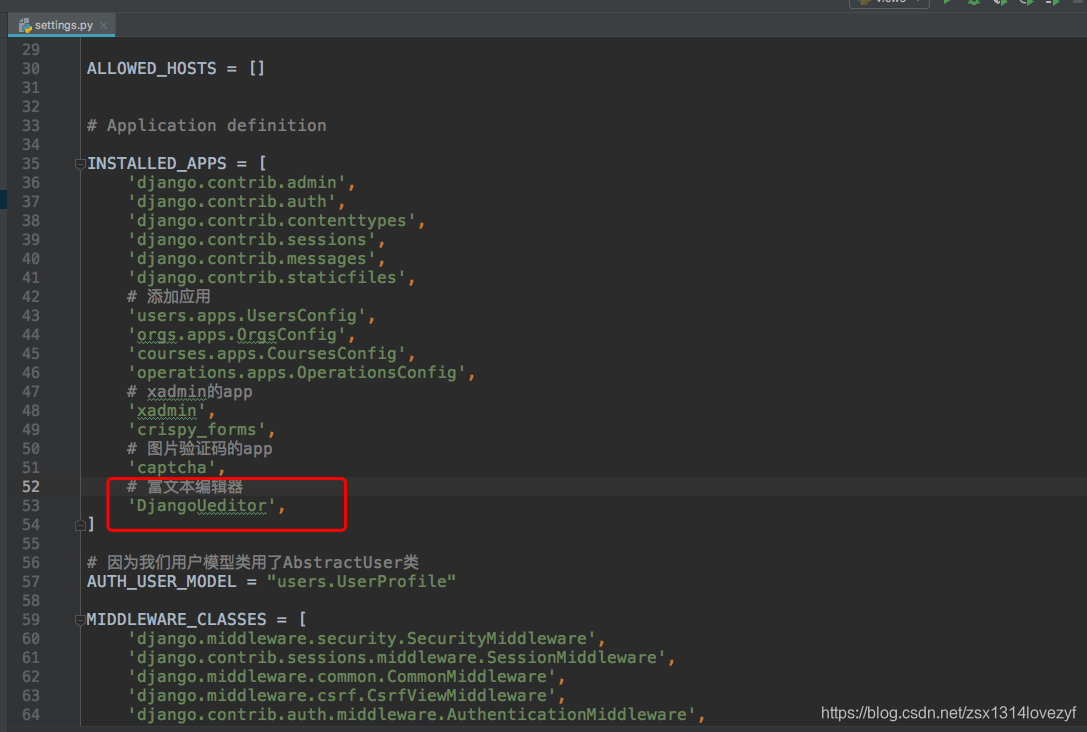Select the settings.py editor tab

62,25
